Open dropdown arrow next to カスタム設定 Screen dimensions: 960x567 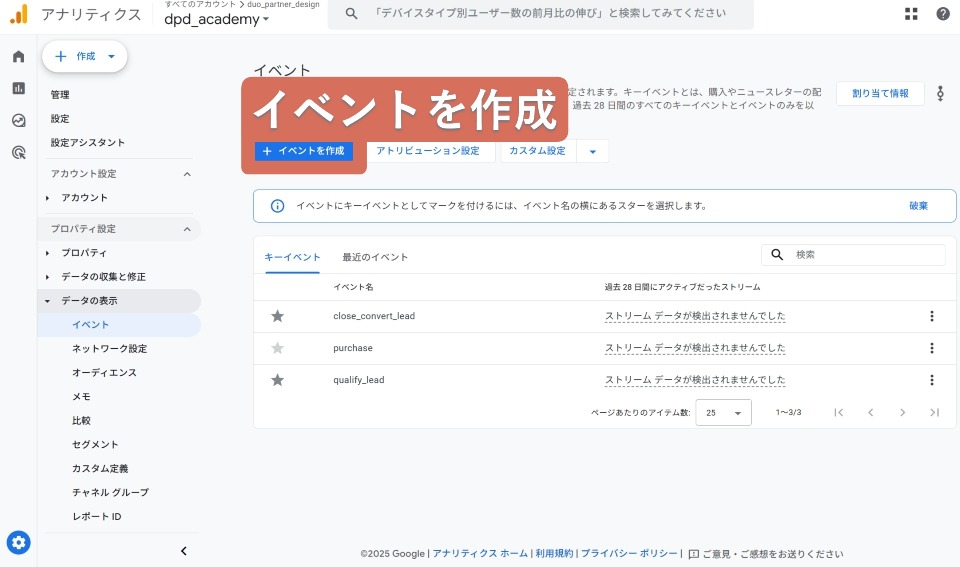point(593,151)
